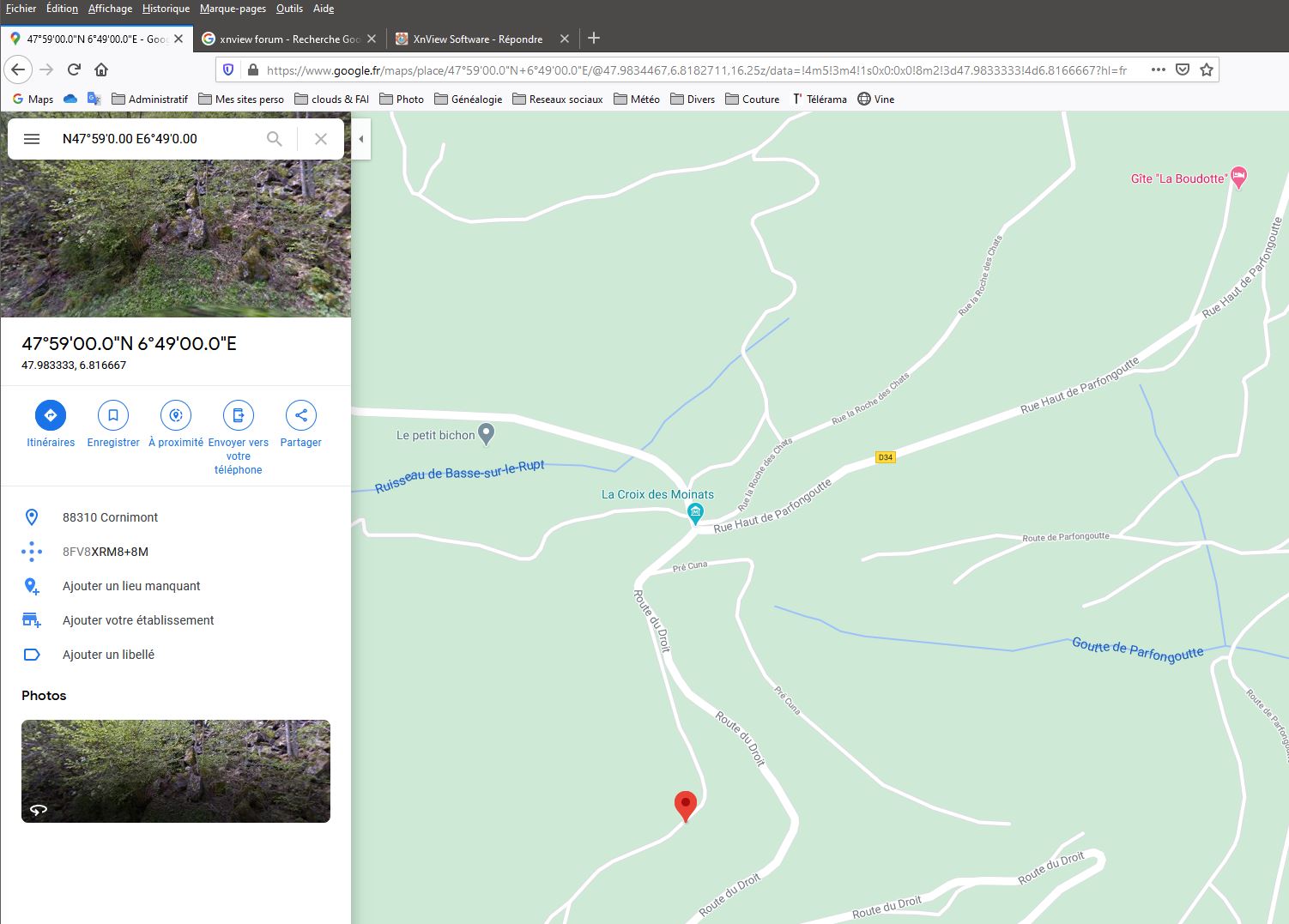Open the Google Translate bookmark icon
This screenshot has height=924, width=1289.
(x=94, y=100)
